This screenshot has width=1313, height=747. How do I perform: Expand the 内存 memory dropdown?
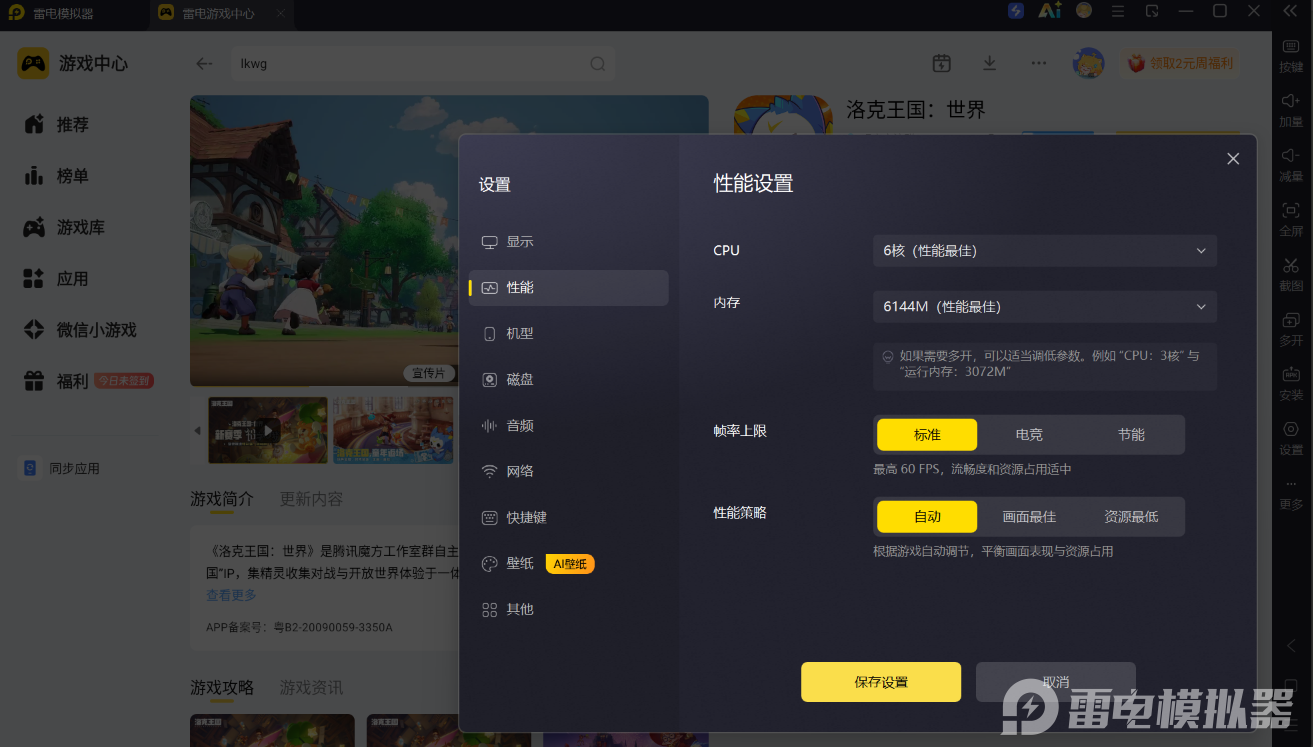[1045, 307]
